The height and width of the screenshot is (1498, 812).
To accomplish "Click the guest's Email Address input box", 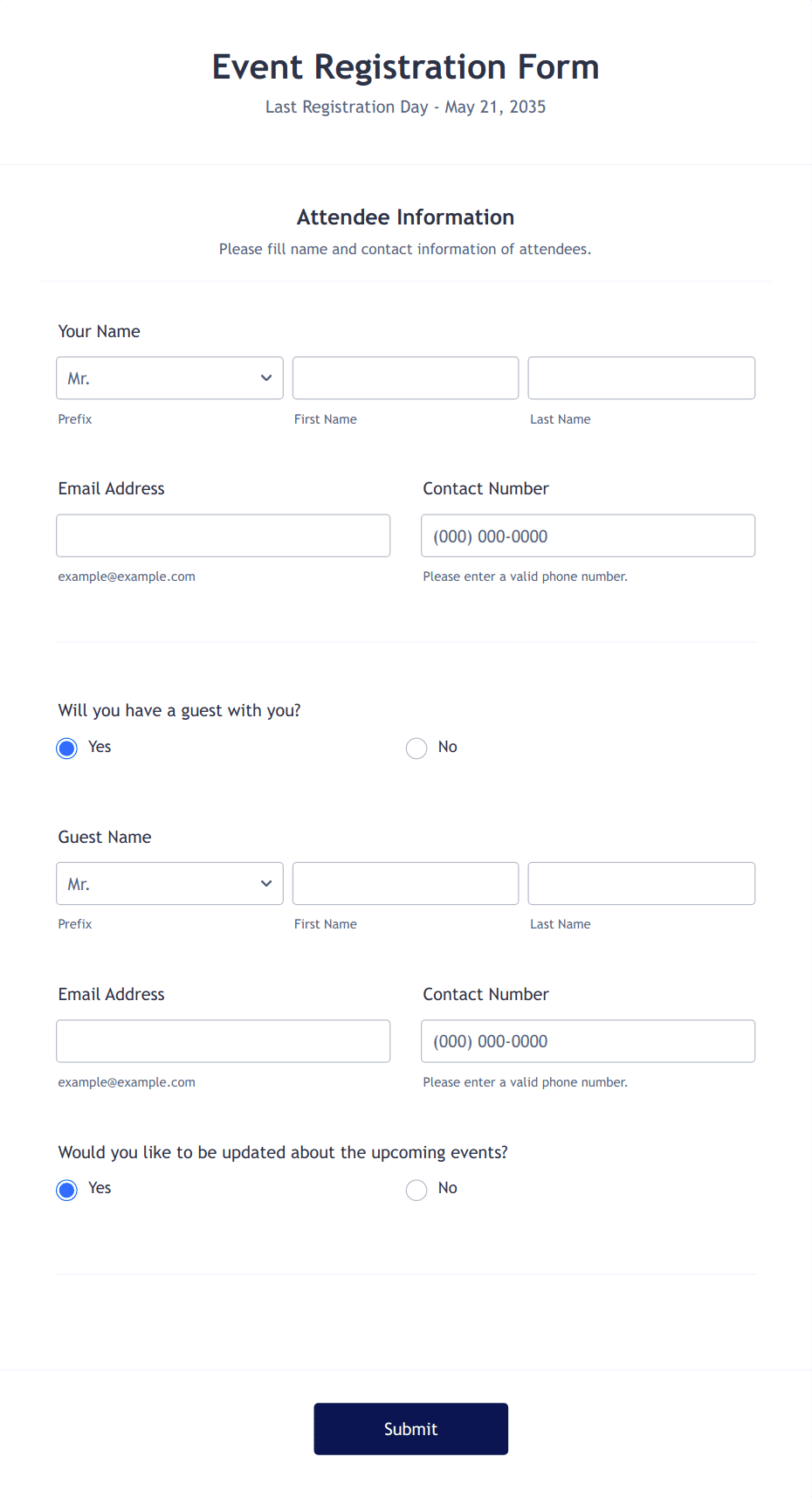I will pos(223,1040).
